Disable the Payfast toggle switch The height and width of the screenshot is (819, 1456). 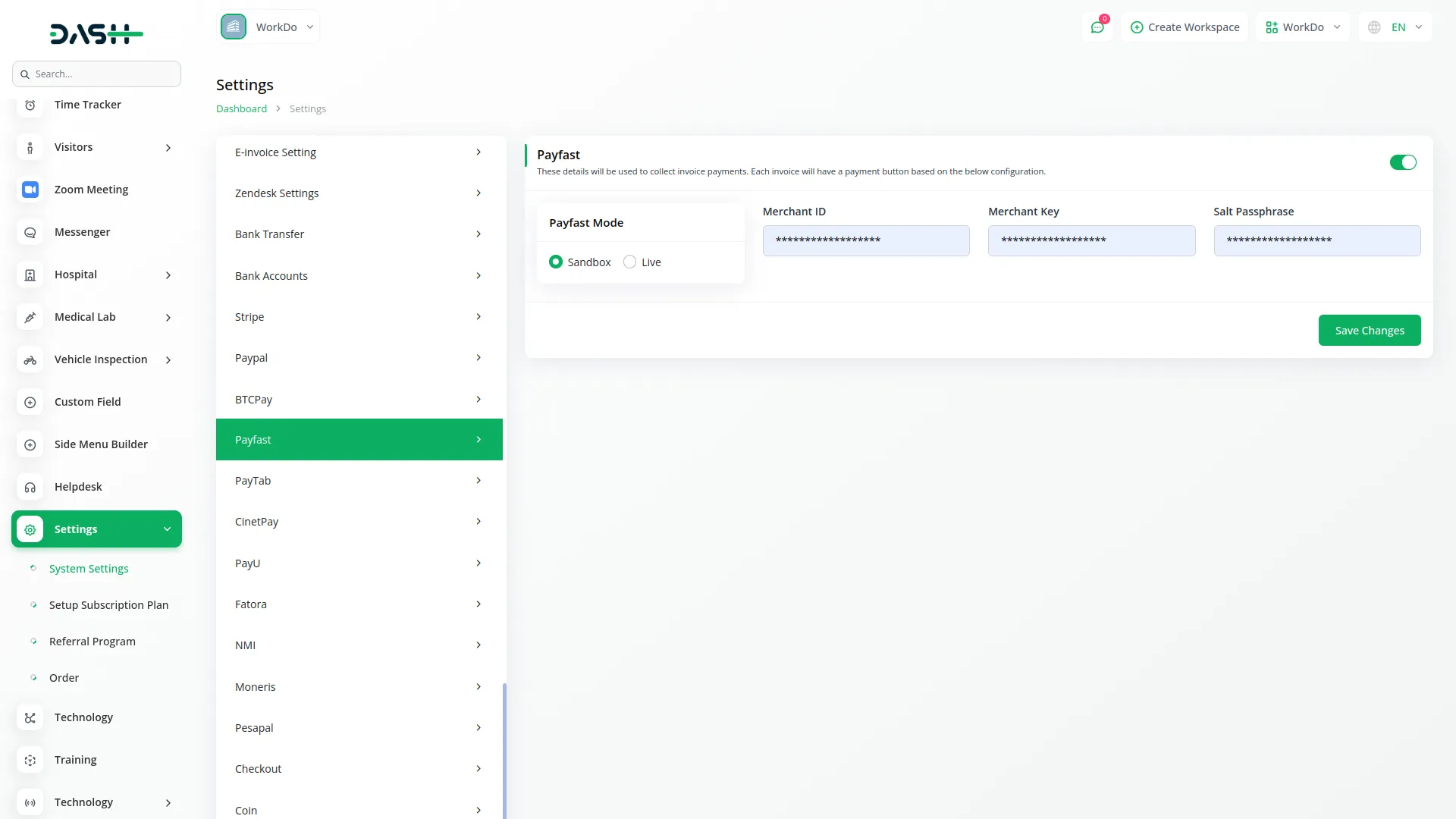1402,162
